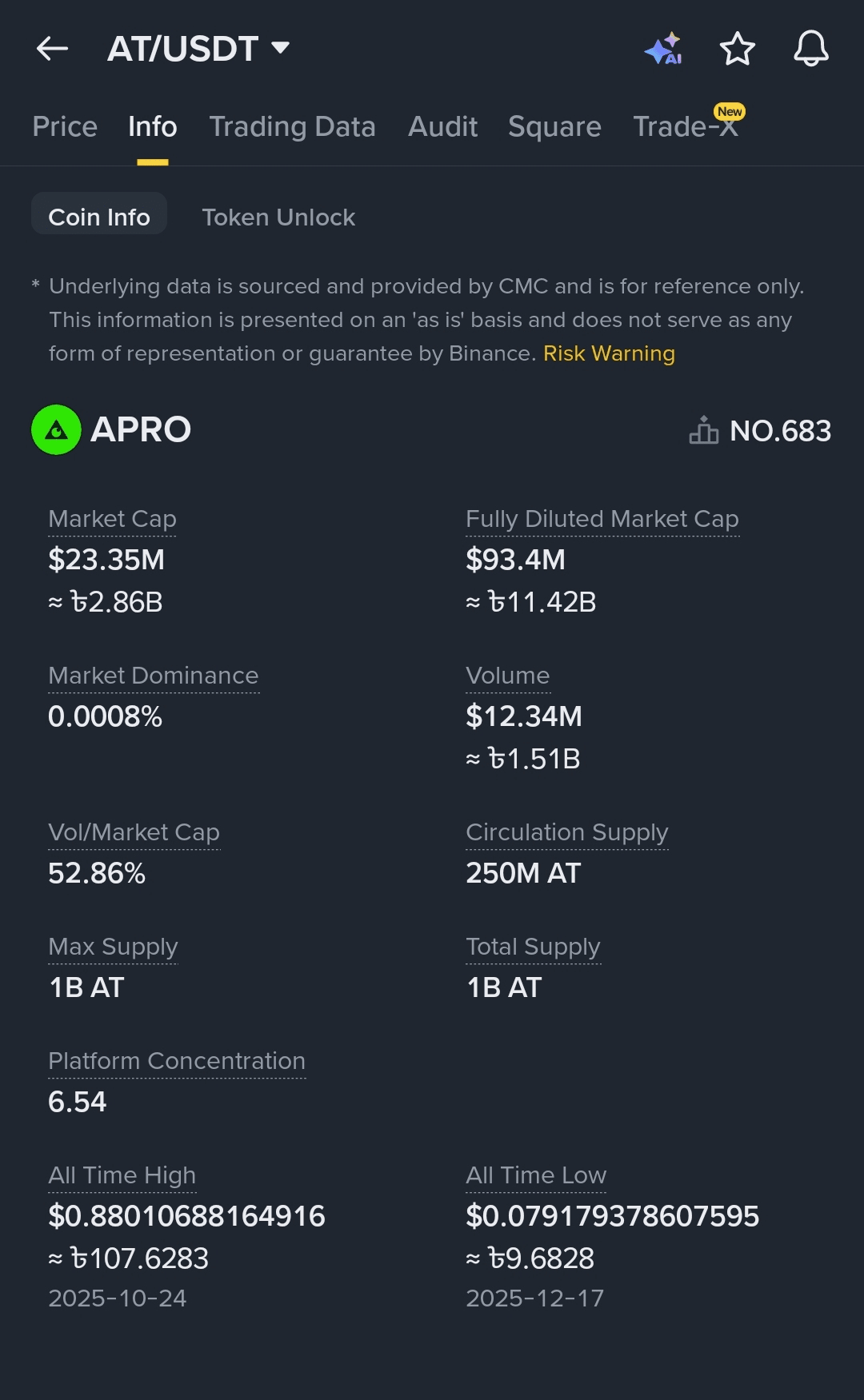Open the Risk Warning link
This screenshot has height=1400, width=864.
(x=609, y=353)
